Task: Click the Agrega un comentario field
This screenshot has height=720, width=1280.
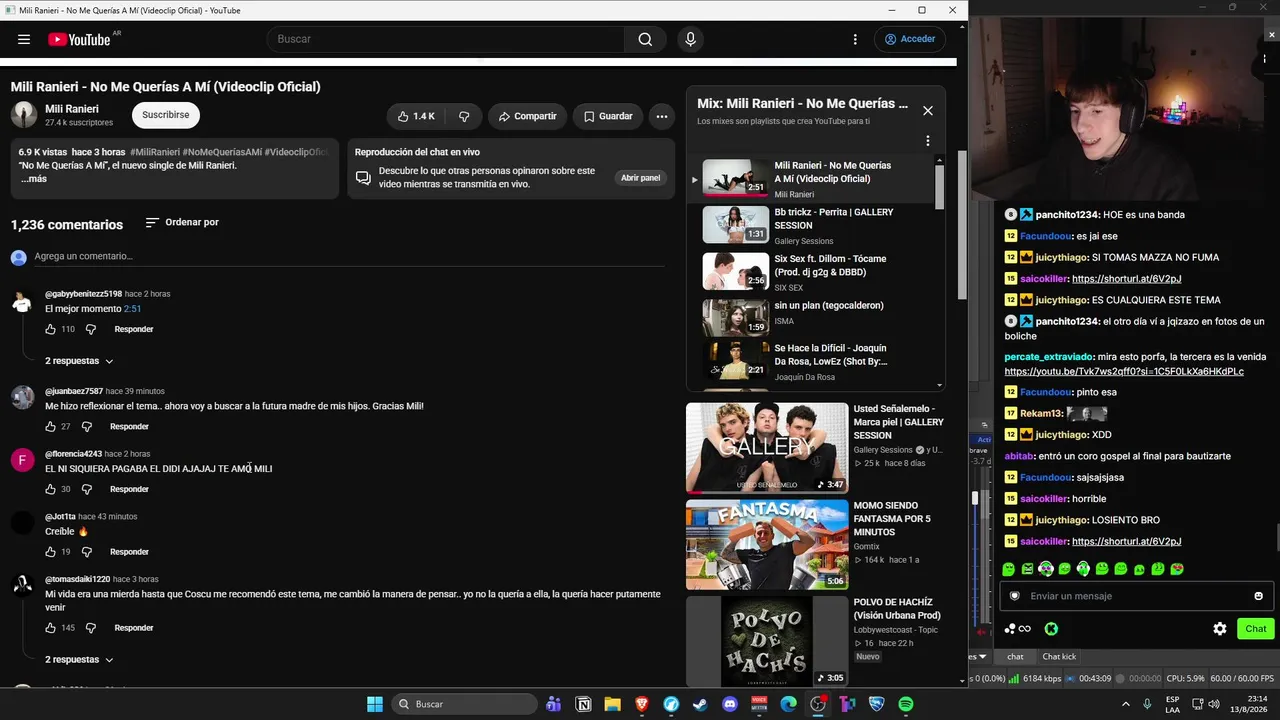Action: point(350,257)
